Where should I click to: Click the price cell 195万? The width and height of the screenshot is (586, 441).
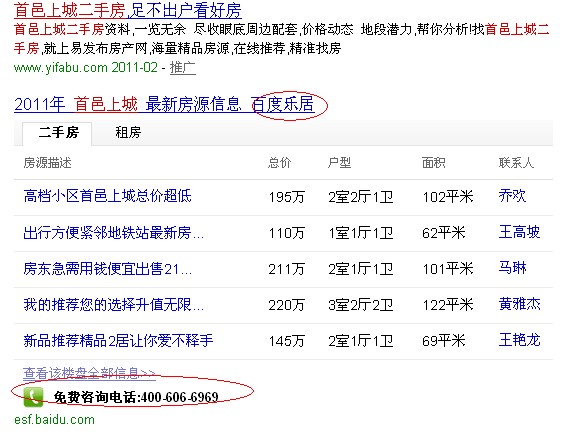coord(286,197)
